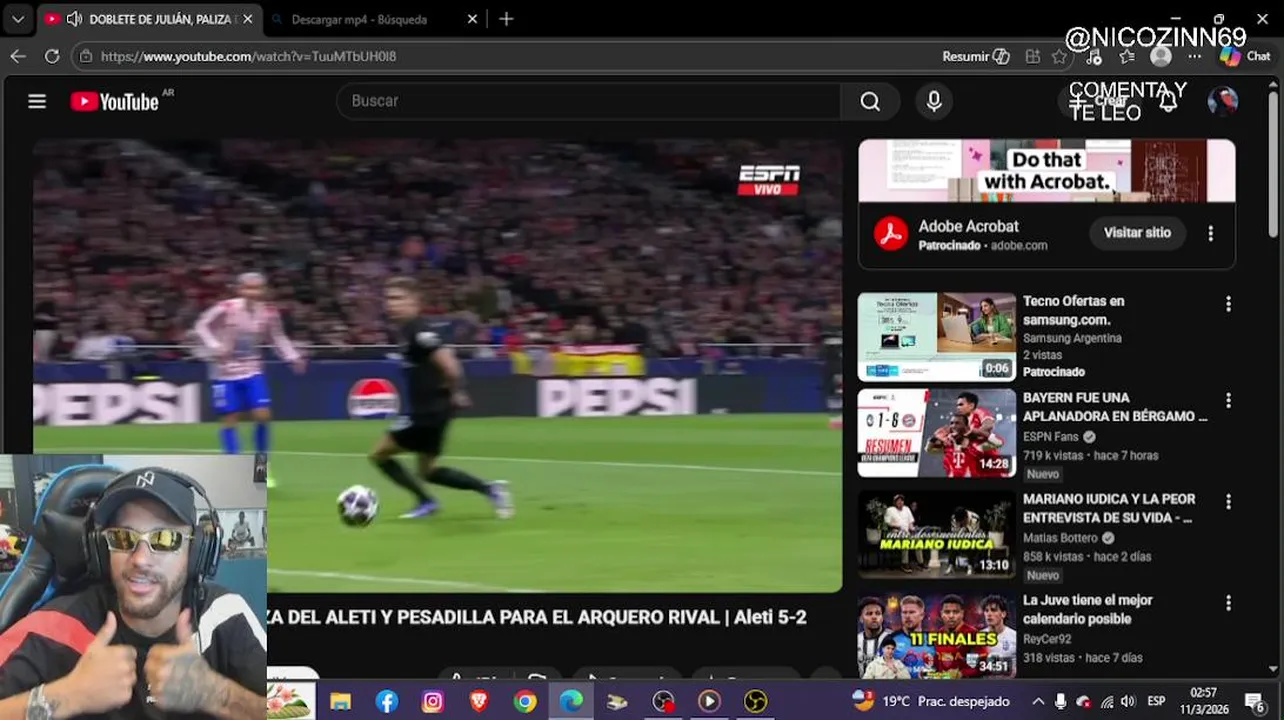Viewport: 1284px width, 720px height.
Task: Switch to the Descargar mp4 - Búsqueda tab
Action: click(x=359, y=19)
